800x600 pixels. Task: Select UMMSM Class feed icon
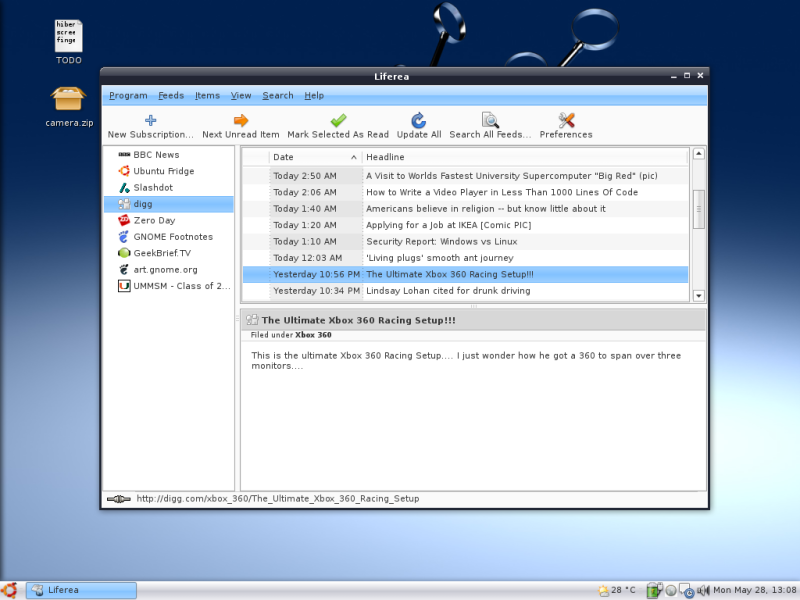(x=124, y=286)
